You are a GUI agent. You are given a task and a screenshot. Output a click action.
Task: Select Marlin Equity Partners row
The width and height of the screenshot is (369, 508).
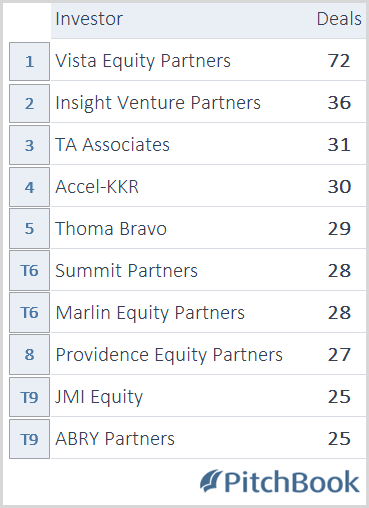[208, 313]
